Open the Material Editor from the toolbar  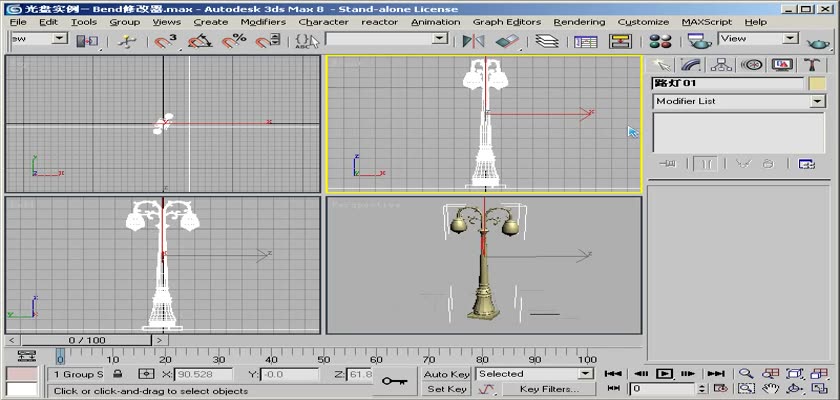[x=659, y=40]
